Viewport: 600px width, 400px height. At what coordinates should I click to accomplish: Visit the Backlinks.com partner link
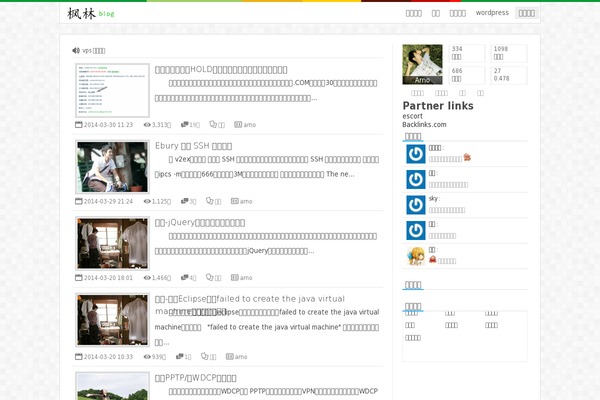[x=424, y=124]
